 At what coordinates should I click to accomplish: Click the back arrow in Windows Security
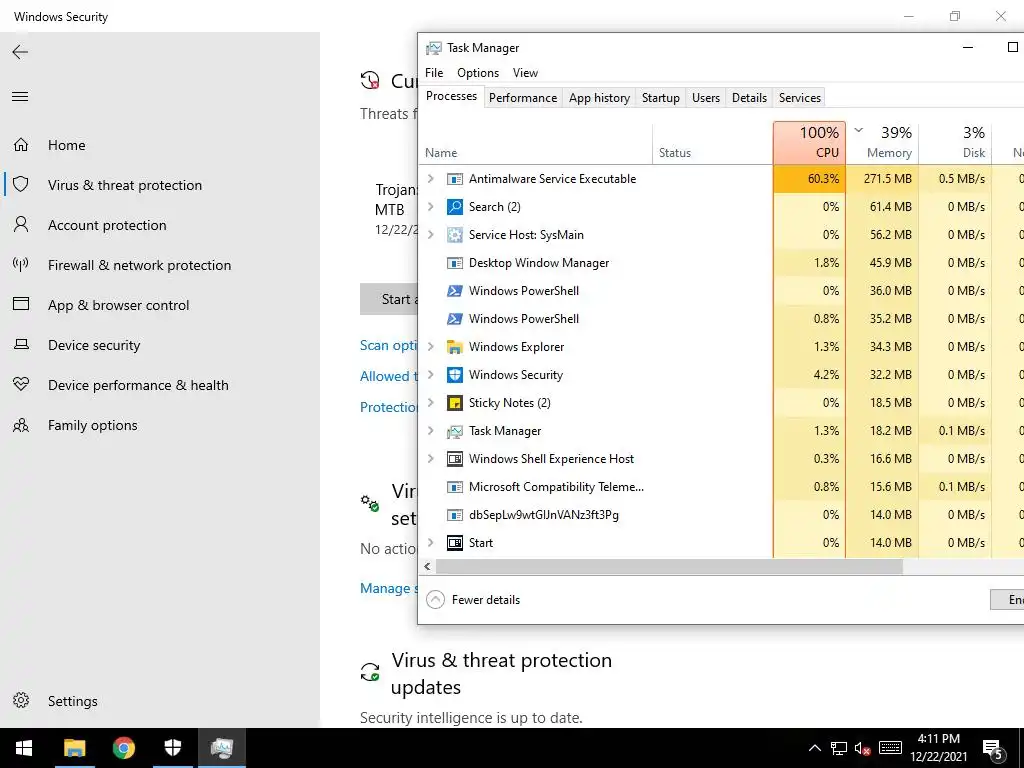[20, 52]
